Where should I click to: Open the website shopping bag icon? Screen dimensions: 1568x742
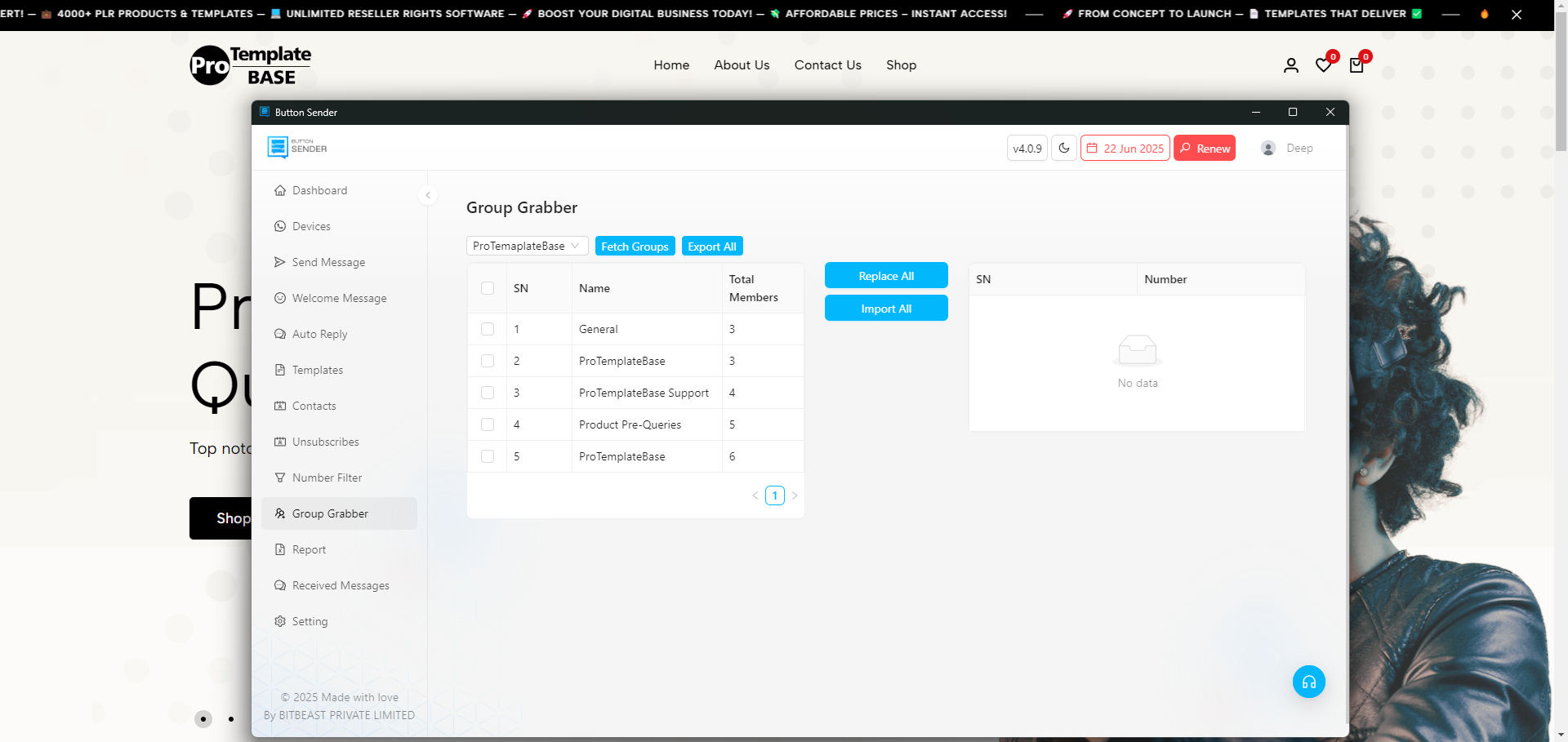point(1356,65)
